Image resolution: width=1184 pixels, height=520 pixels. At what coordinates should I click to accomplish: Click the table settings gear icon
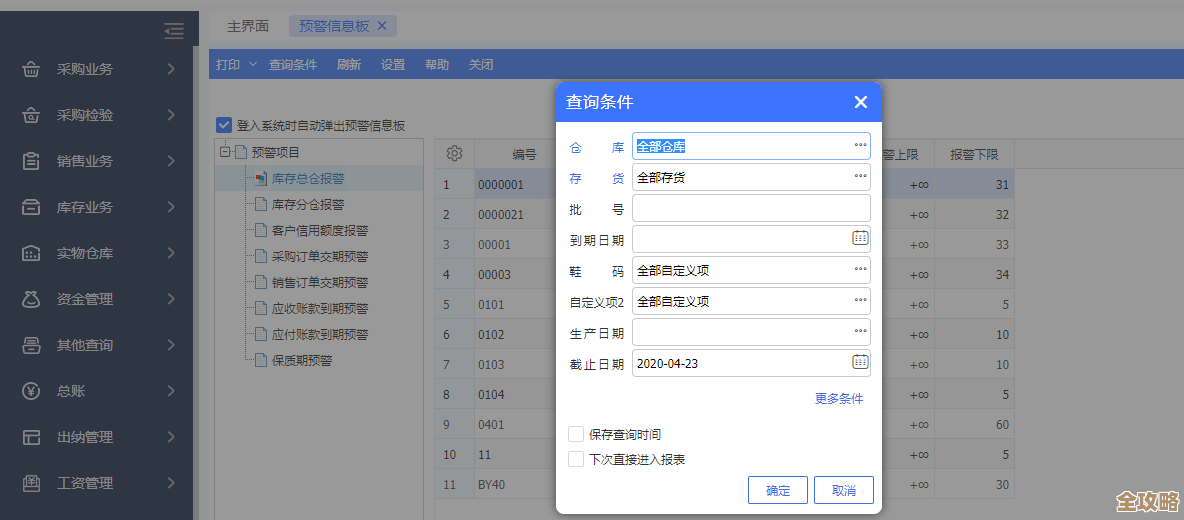(454, 153)
